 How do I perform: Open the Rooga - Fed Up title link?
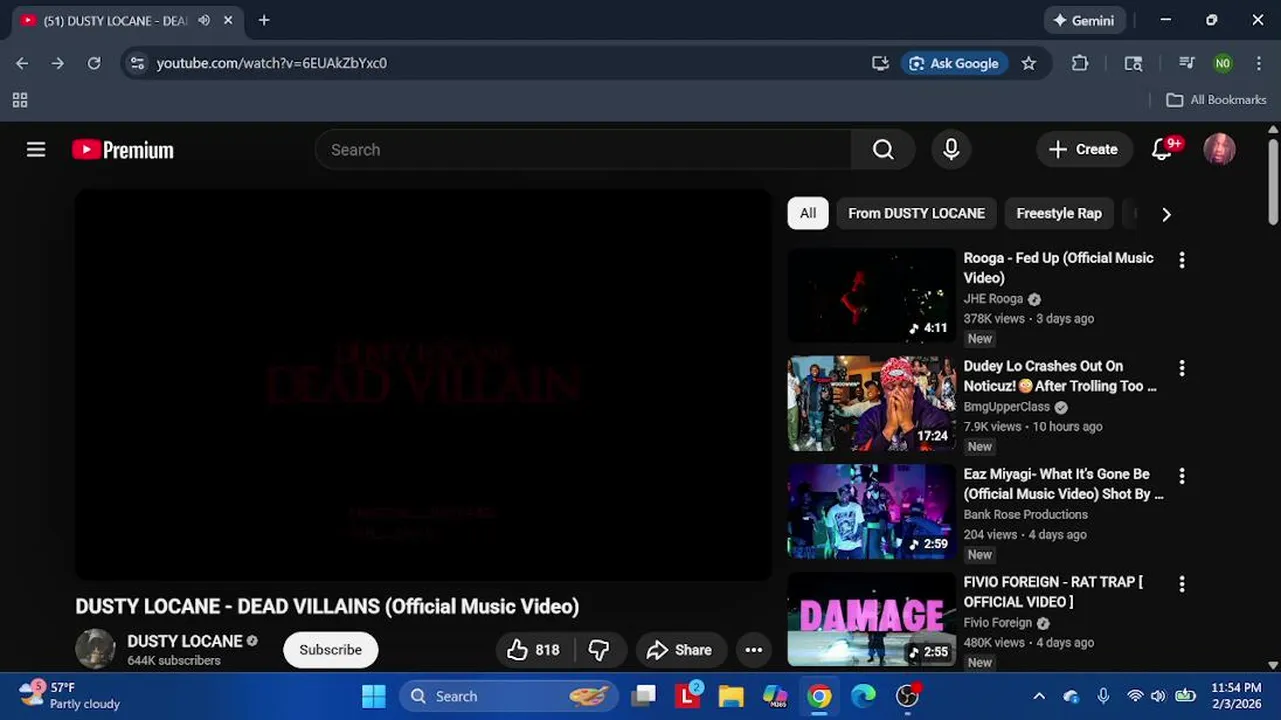(x=1058, y=268)
